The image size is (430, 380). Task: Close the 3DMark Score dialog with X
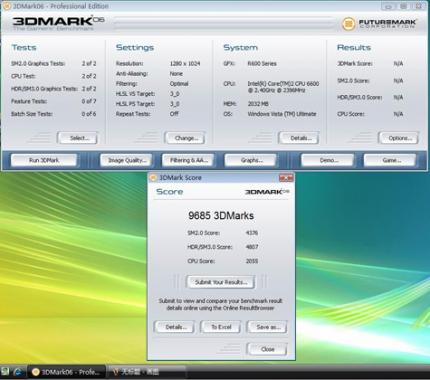(286, 178)
